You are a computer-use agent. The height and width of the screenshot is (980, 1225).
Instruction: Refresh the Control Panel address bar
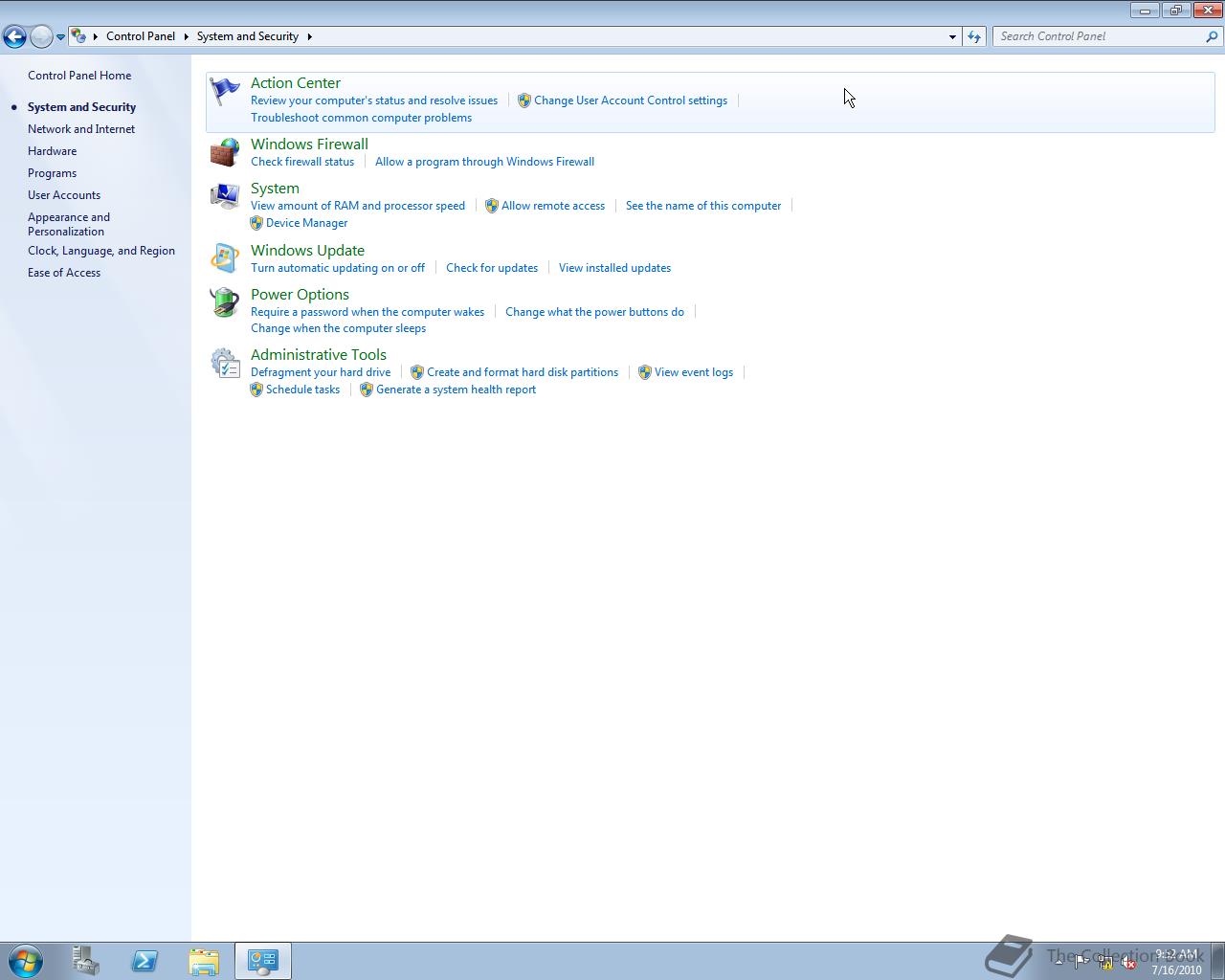[974, 36]
